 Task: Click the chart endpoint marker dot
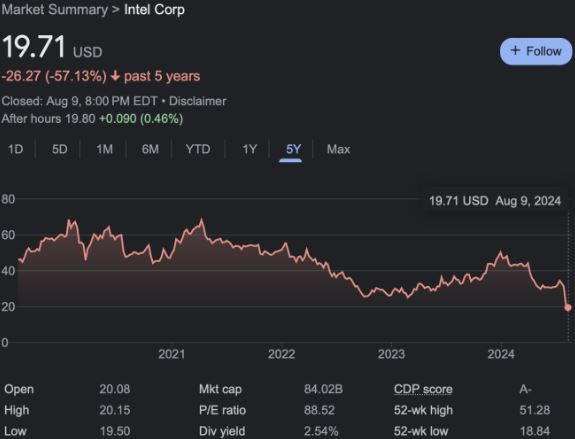568,308
